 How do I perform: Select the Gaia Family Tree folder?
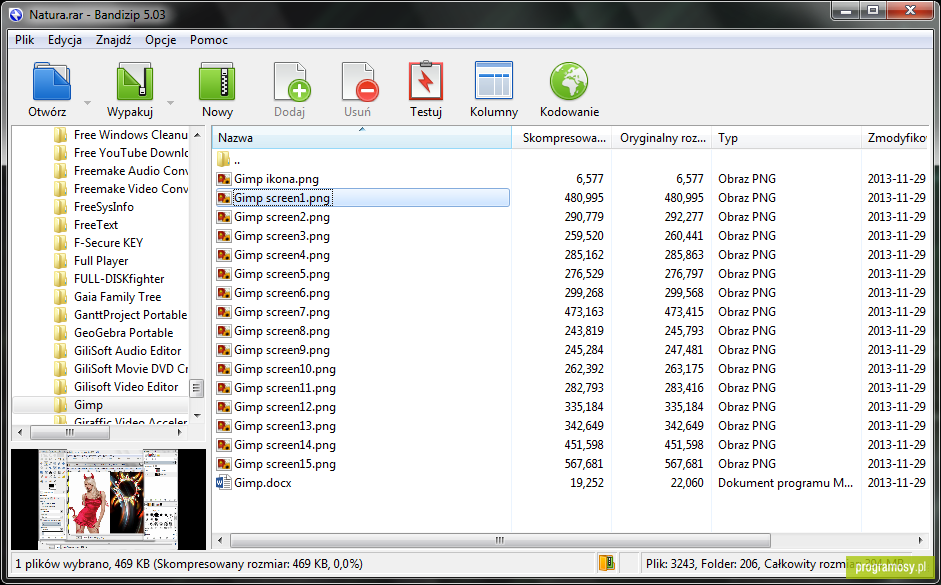(118, 296)
